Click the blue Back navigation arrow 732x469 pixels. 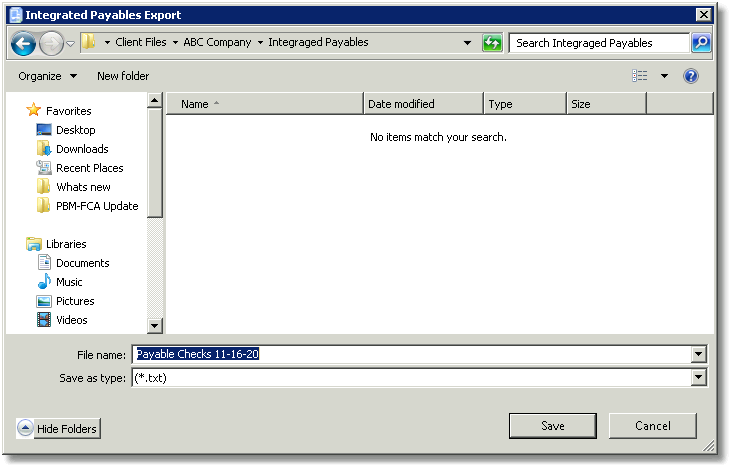point(23,43)
